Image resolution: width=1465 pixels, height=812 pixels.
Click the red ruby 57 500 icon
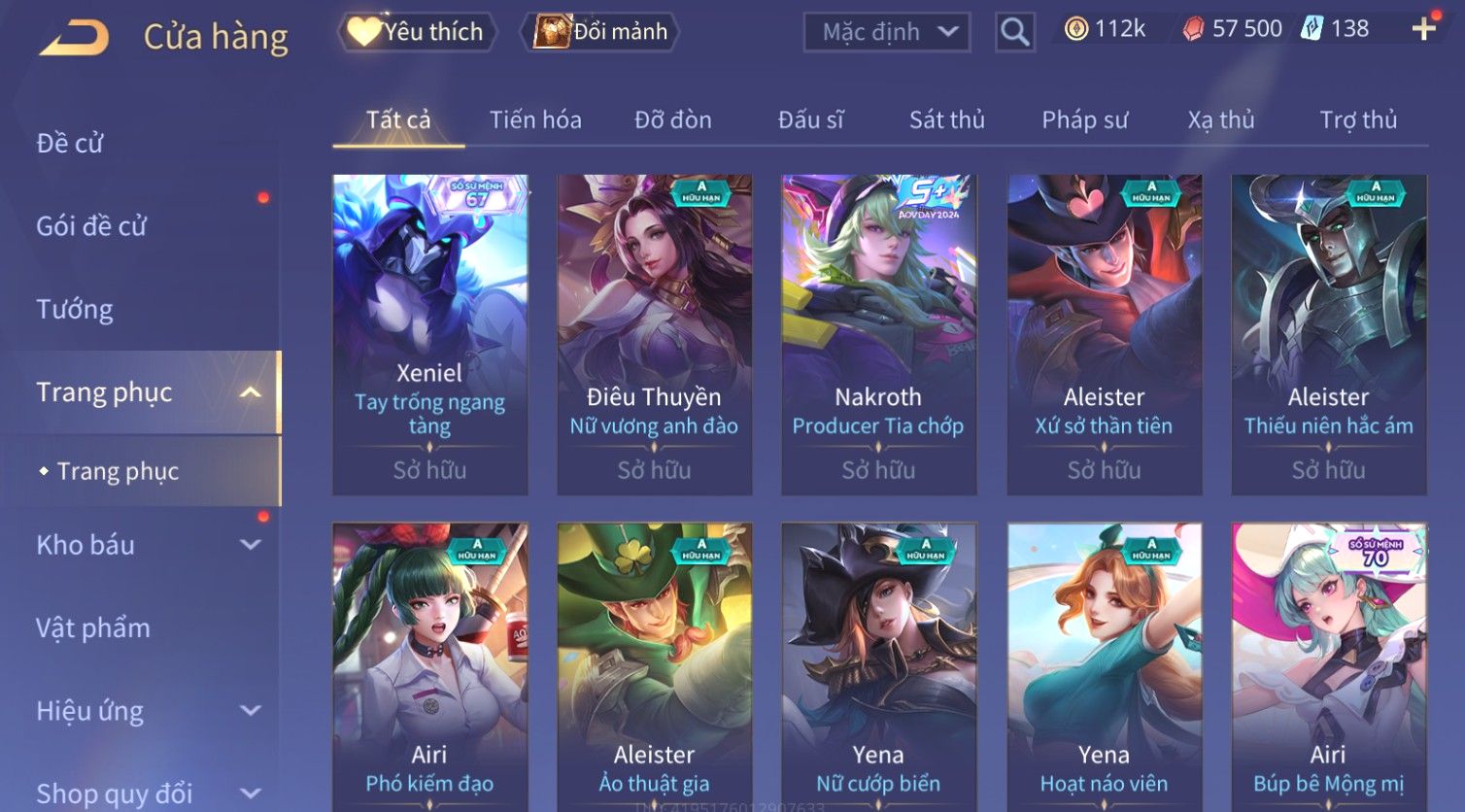pyautogui.click(x=1193, y=29)
